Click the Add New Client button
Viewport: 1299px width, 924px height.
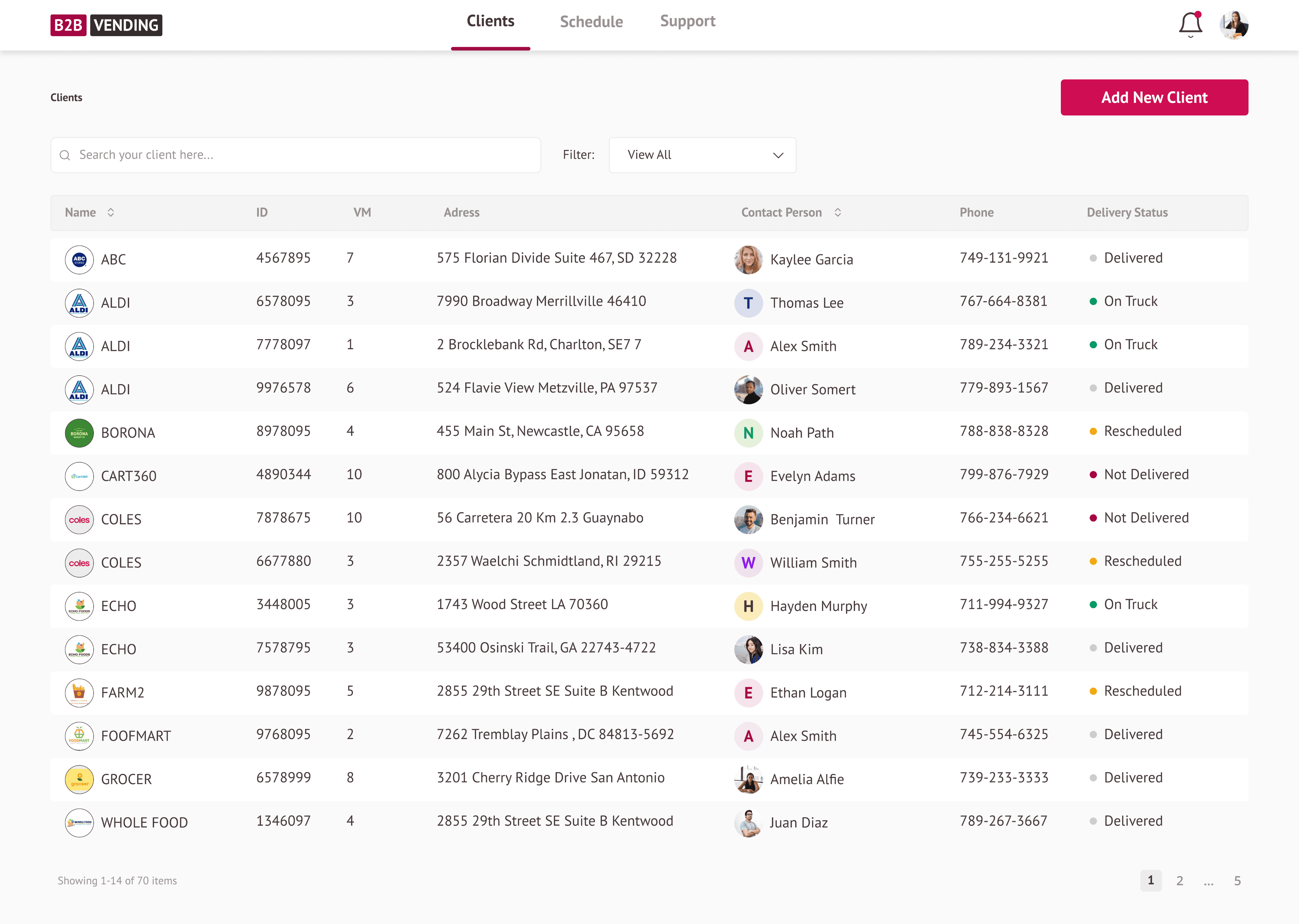click(1154, 97)
